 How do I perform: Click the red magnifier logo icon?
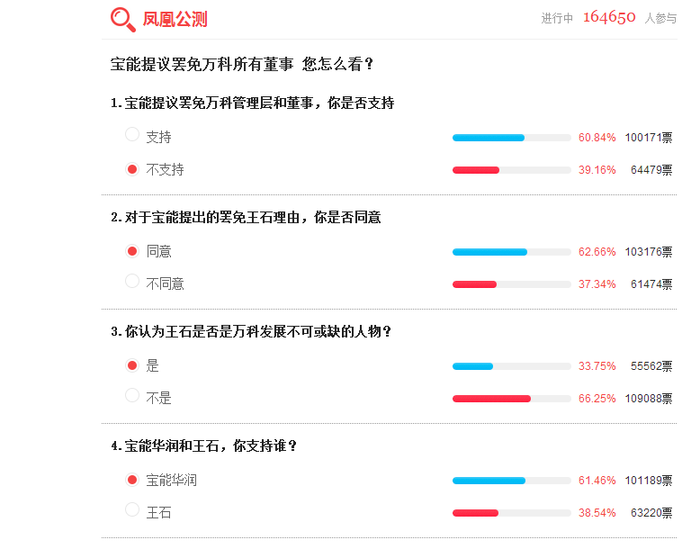click(123, 19)
